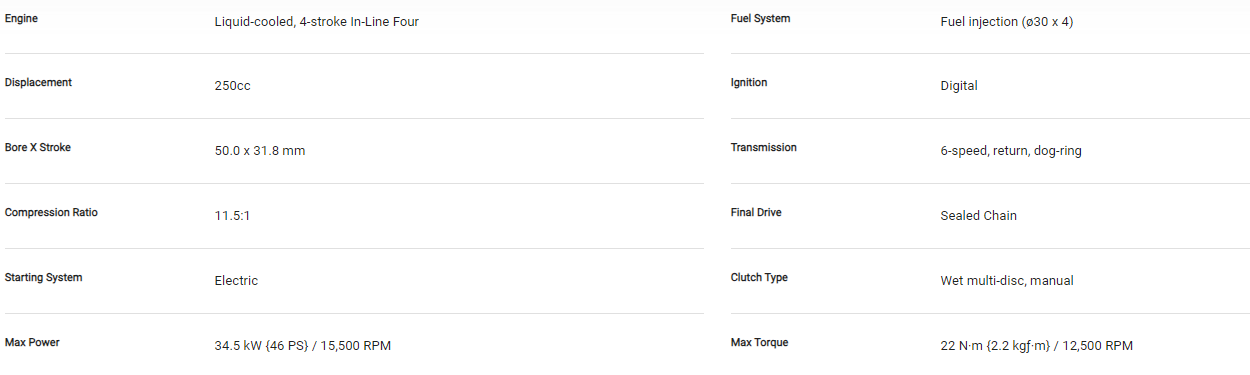1250x375 pixels.
Task: Select the Ignition label
Action: click(749, 82)
